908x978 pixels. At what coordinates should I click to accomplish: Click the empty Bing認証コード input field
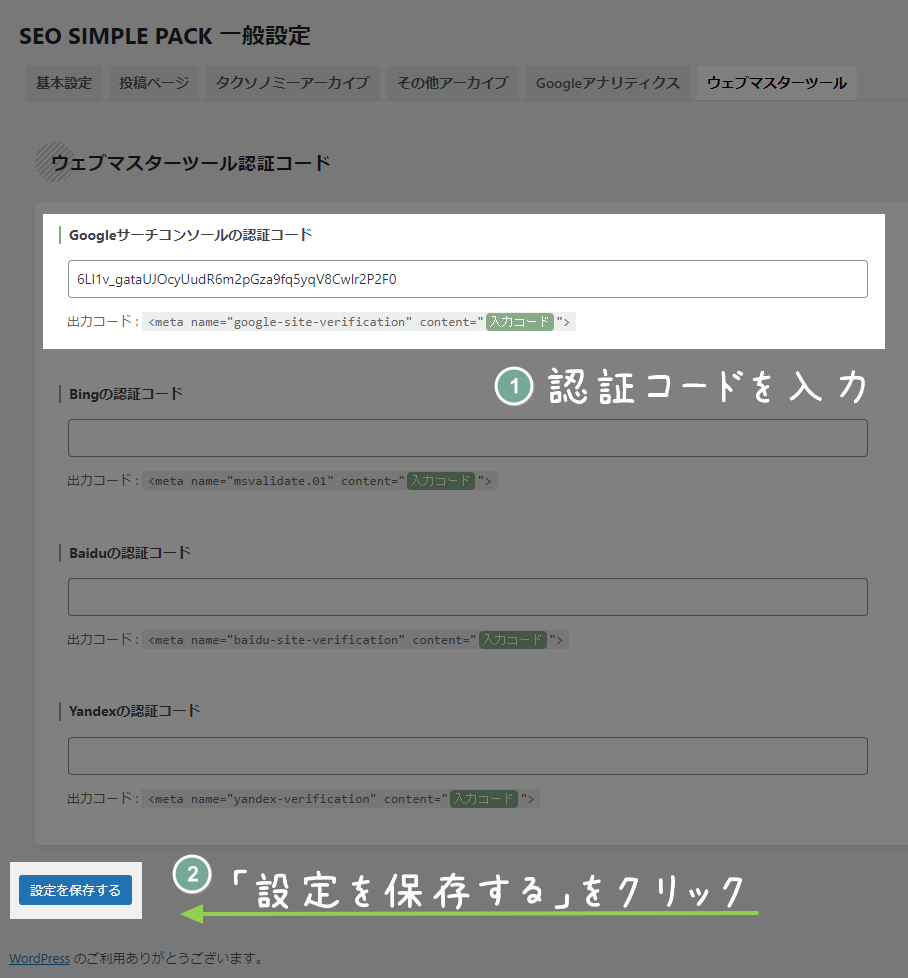466,438
